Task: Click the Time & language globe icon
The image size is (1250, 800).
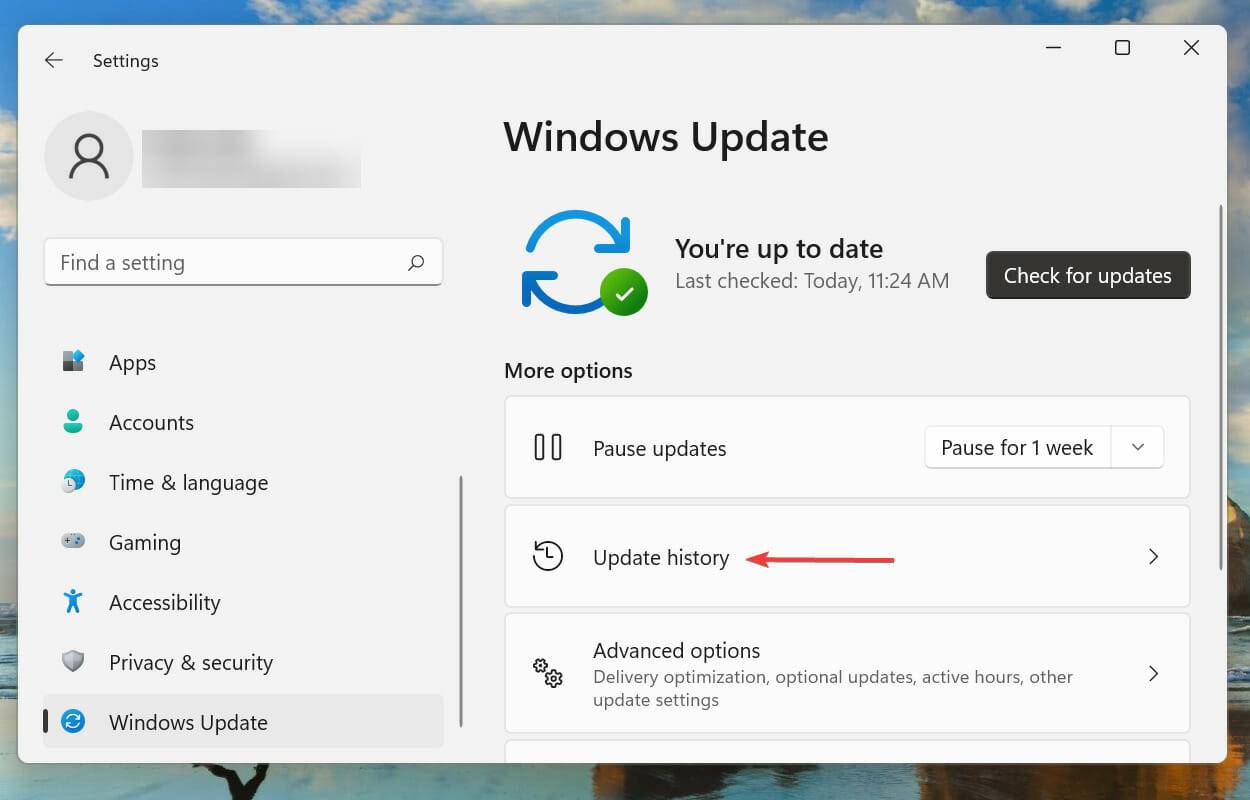Action: tap(73, 482)
